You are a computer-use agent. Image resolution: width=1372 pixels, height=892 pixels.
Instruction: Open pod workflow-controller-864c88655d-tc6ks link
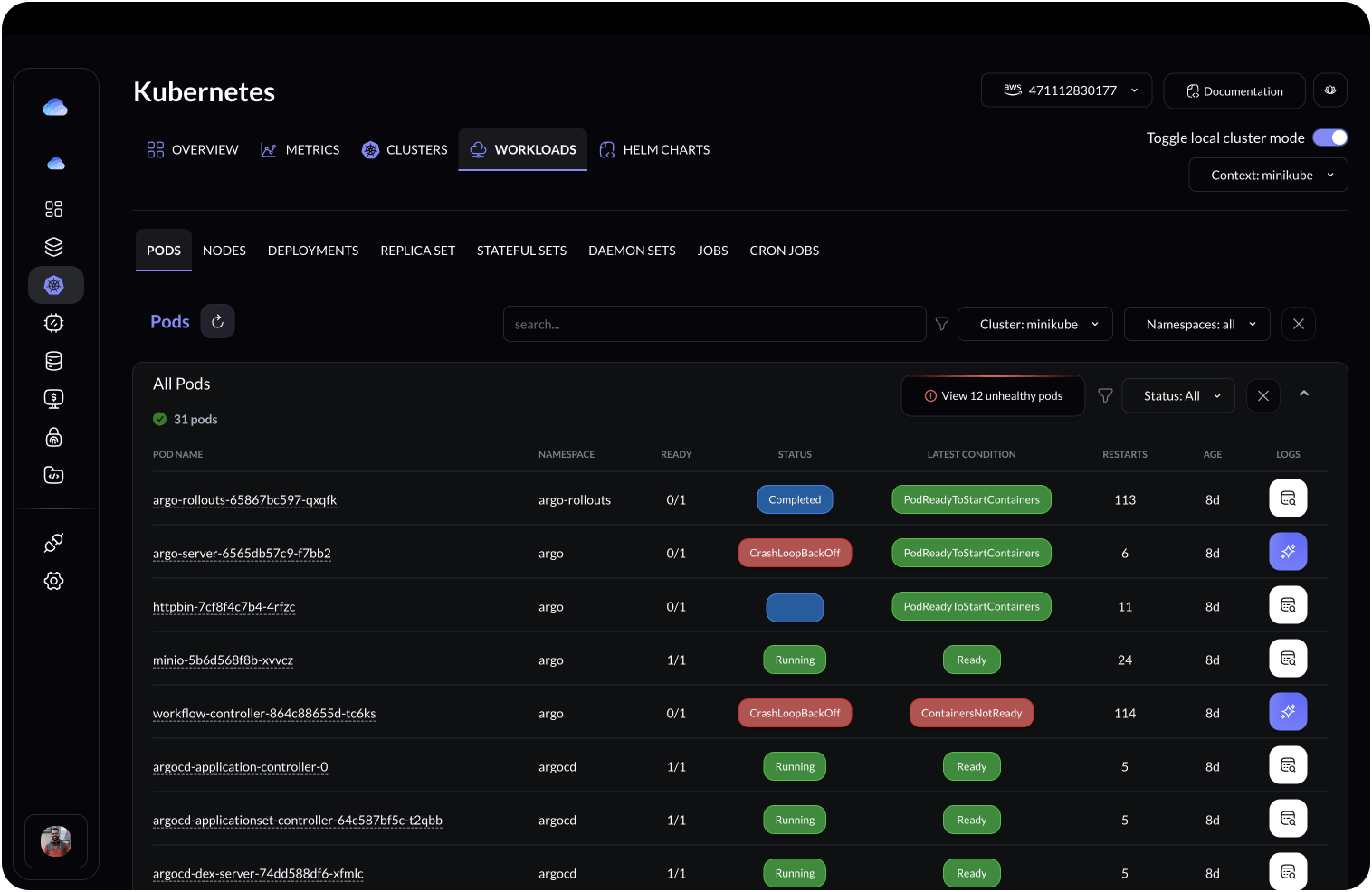(x=264, y=713)
